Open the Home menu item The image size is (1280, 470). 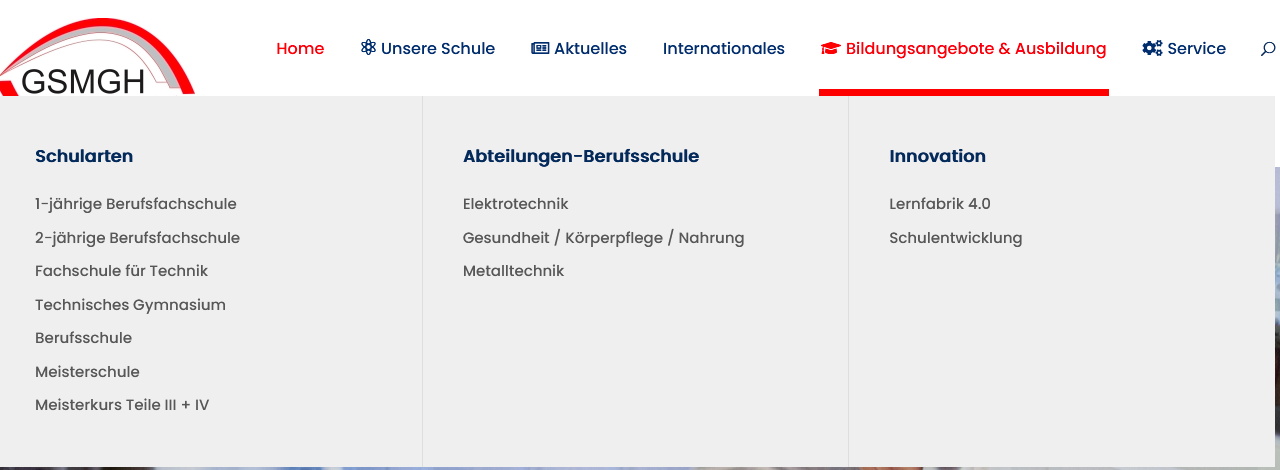click(300, 48)
